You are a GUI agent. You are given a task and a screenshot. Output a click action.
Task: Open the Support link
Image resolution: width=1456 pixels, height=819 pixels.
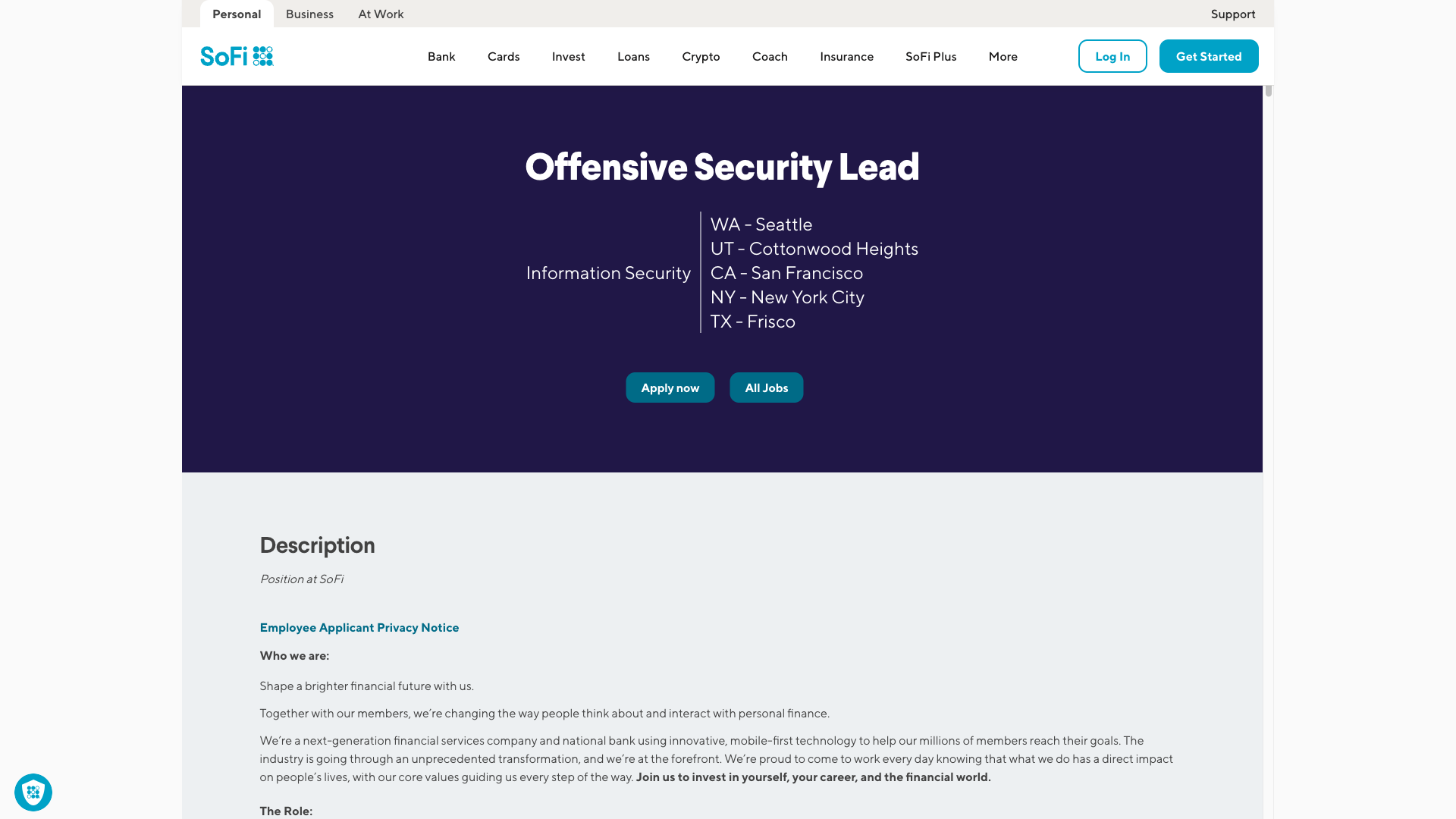point(1233,14)
